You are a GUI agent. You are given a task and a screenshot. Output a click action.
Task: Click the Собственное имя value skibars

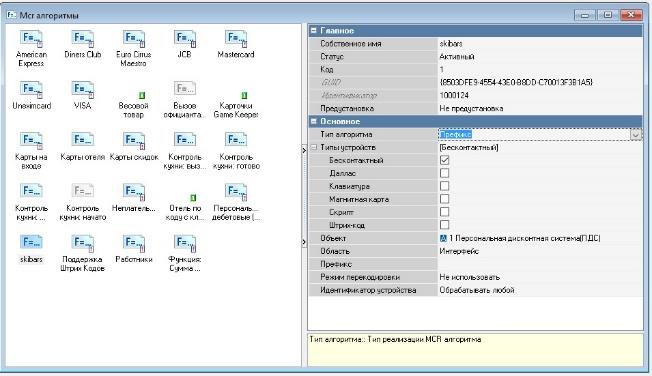[x=451, y=44]
